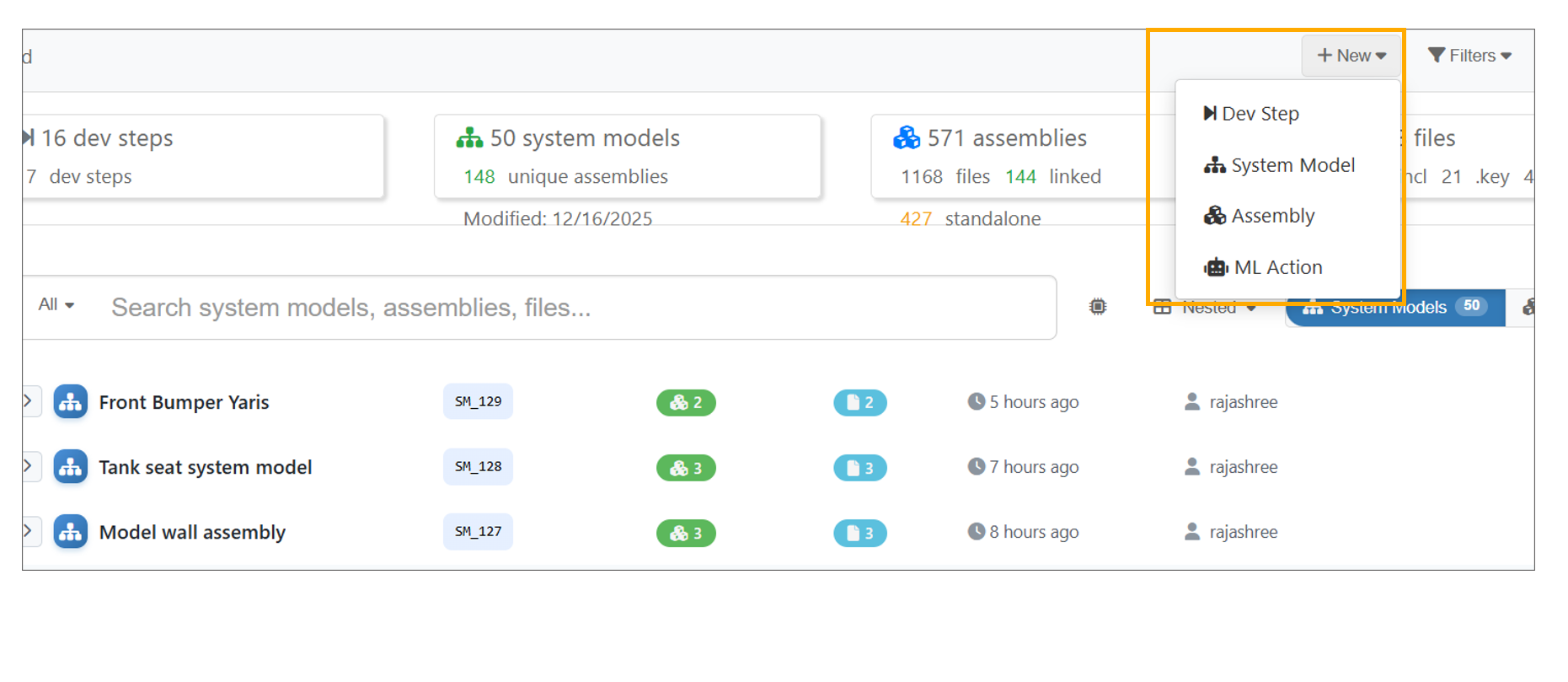Select Dev Step from the New menu
1568x682 pixels.
click(1260, 114)
